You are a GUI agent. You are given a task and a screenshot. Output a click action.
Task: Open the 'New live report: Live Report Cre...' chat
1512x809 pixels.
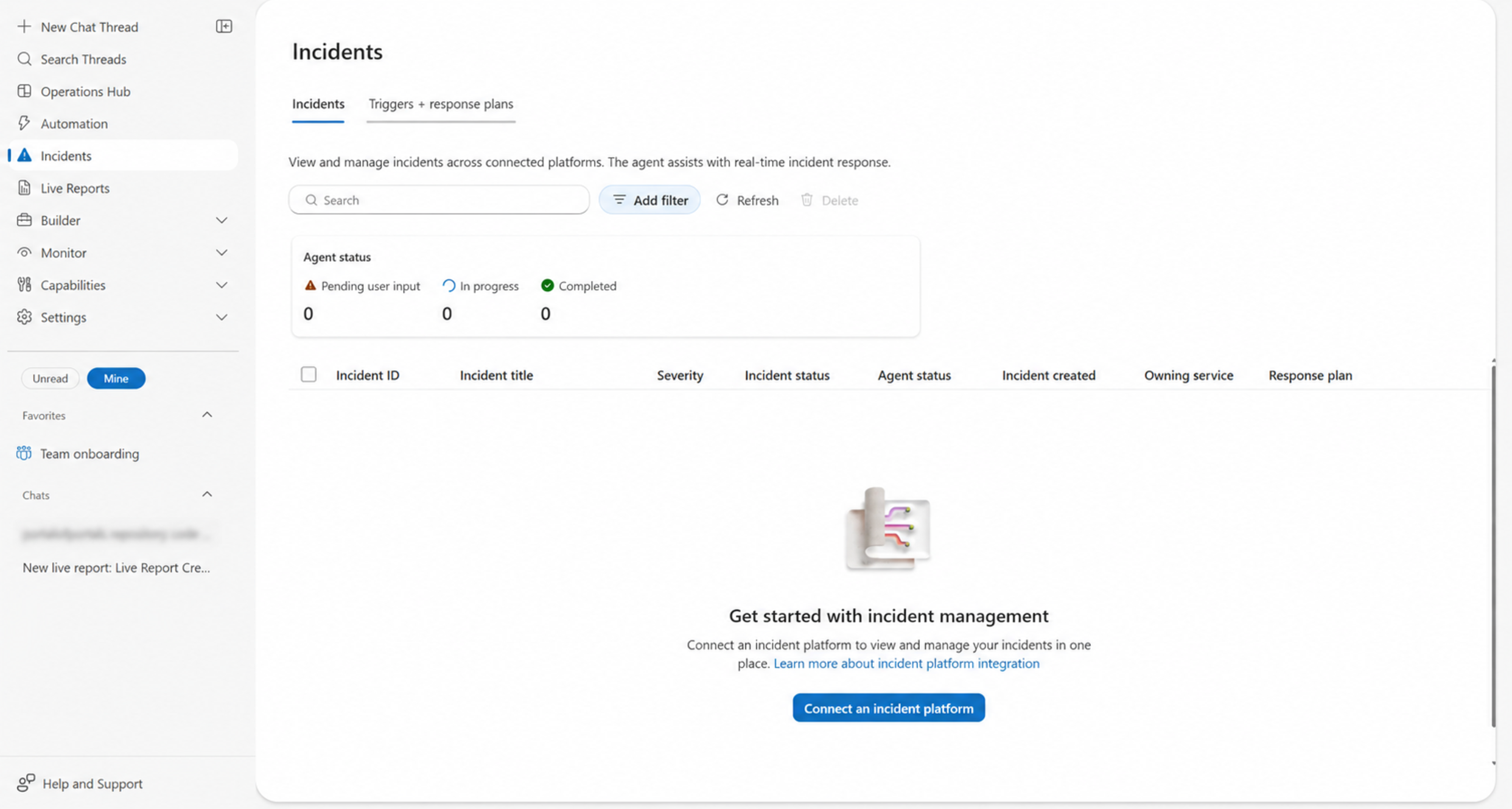click(116, 567)
